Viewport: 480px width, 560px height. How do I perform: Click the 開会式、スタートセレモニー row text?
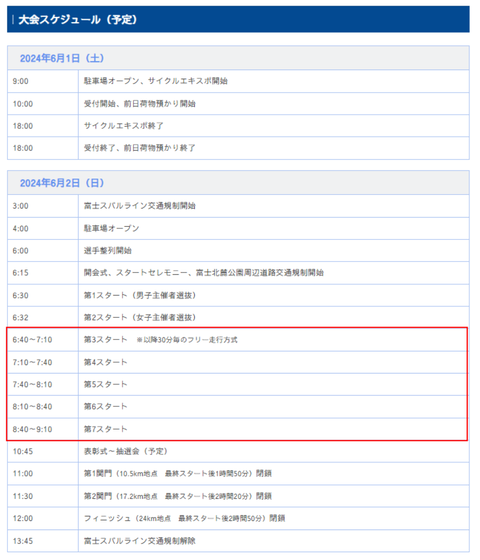tap(204, 273)
